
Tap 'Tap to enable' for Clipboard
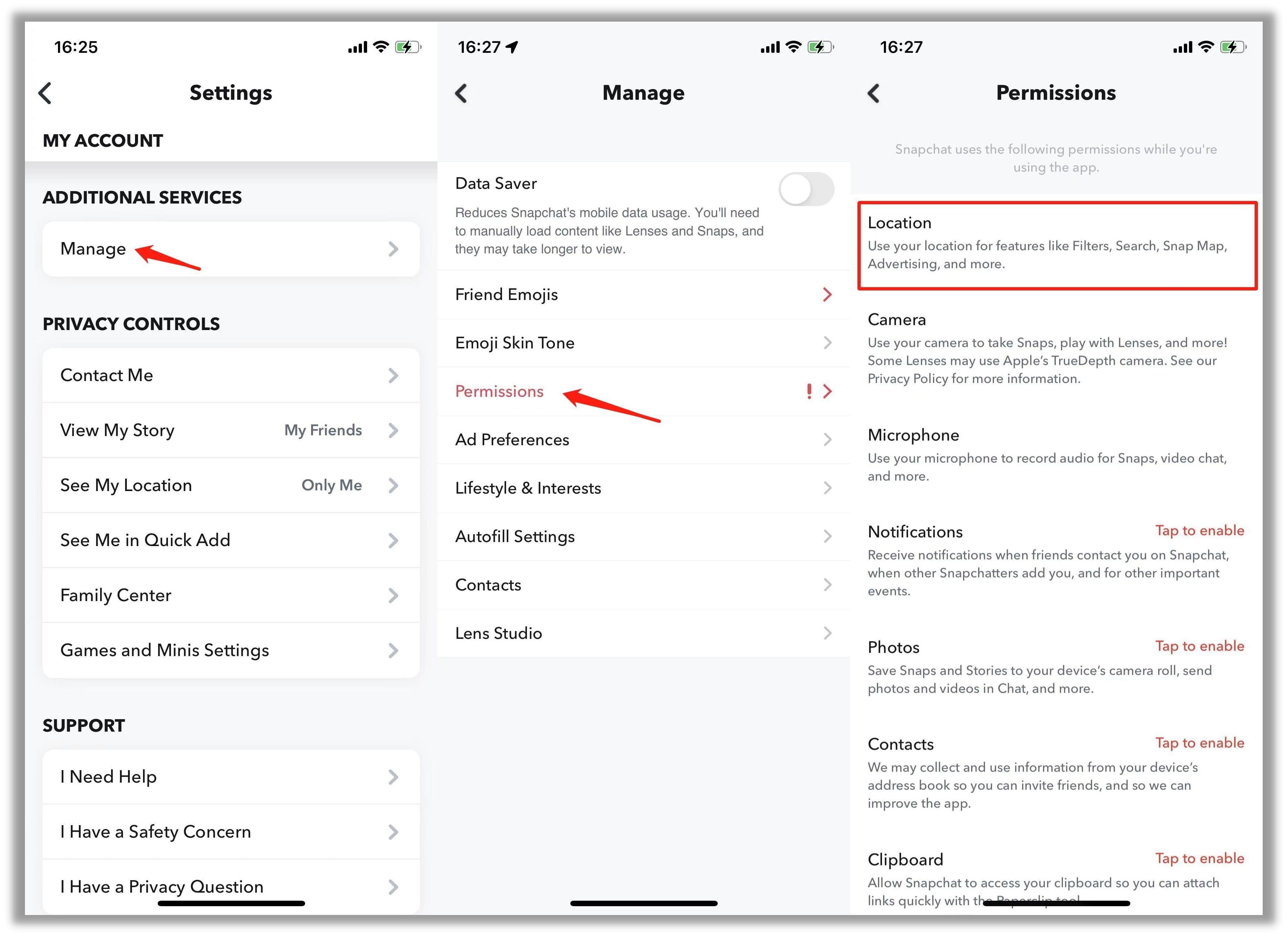1199,859
